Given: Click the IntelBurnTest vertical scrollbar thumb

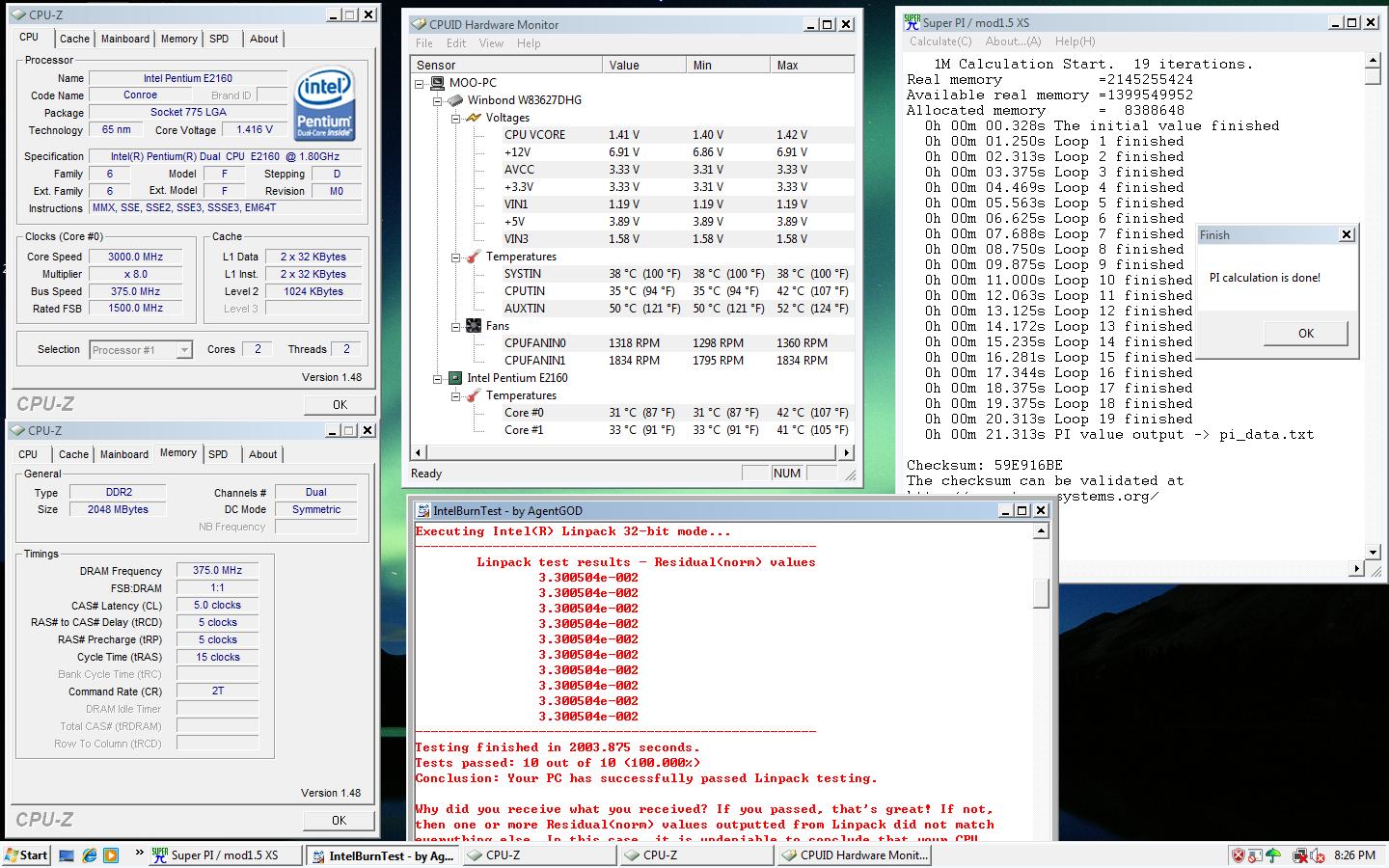Looking at the screenshot, I should coord(1041,593).
